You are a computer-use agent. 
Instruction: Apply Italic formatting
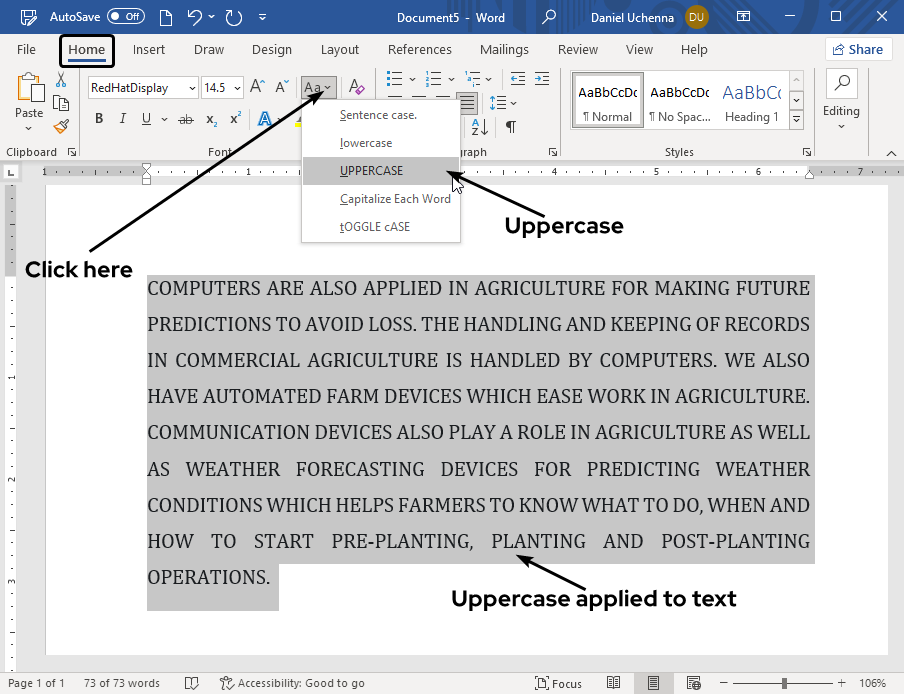123,118
